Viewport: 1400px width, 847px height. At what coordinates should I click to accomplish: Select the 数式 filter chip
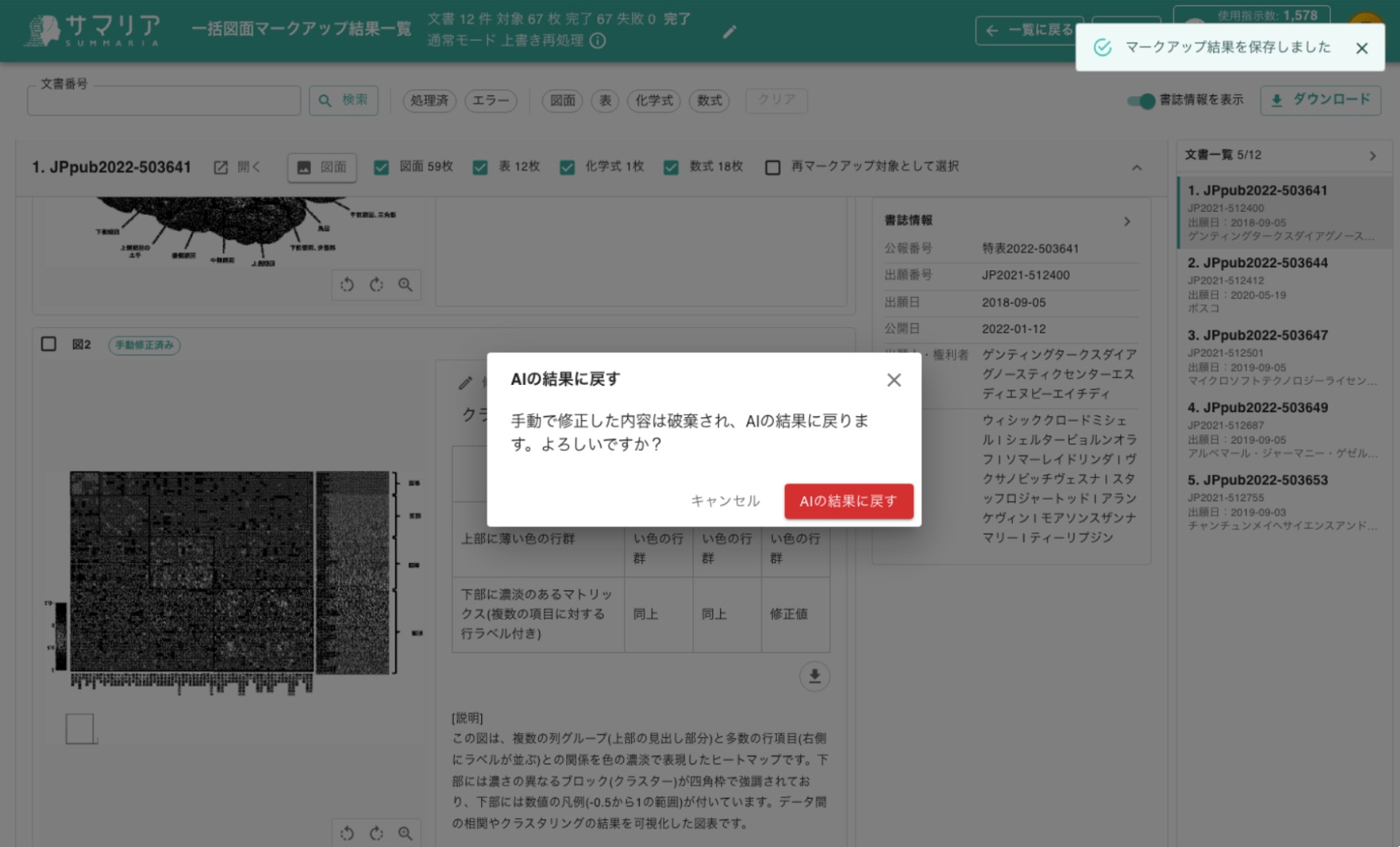[x=709, y=100]
